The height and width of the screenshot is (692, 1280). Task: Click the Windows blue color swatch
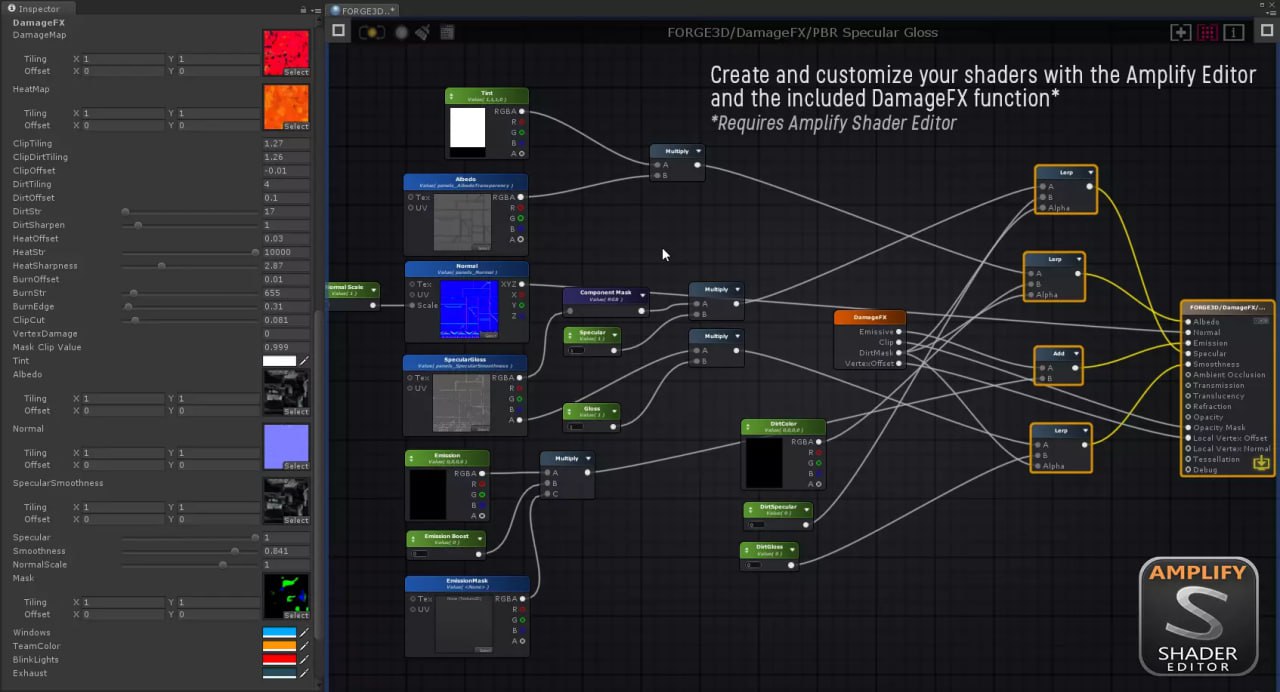279,633
